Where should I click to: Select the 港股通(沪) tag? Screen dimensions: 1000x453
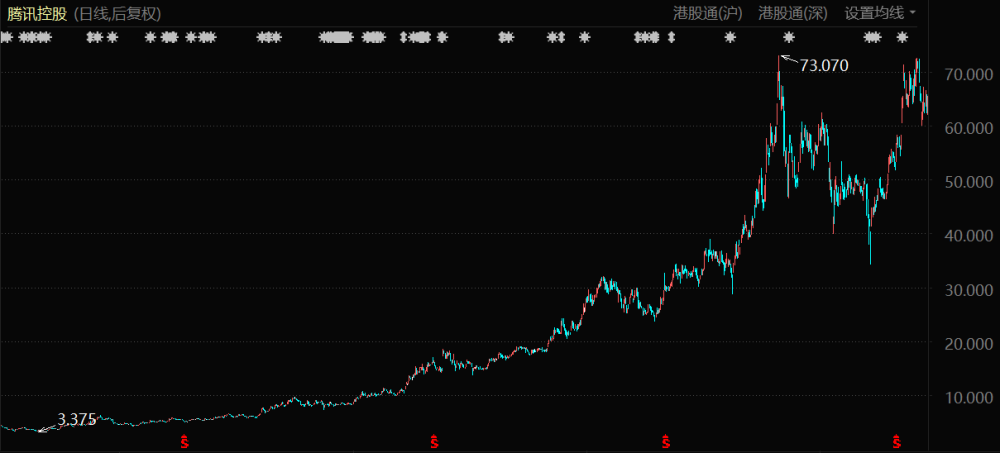click(x=708, y=13)
